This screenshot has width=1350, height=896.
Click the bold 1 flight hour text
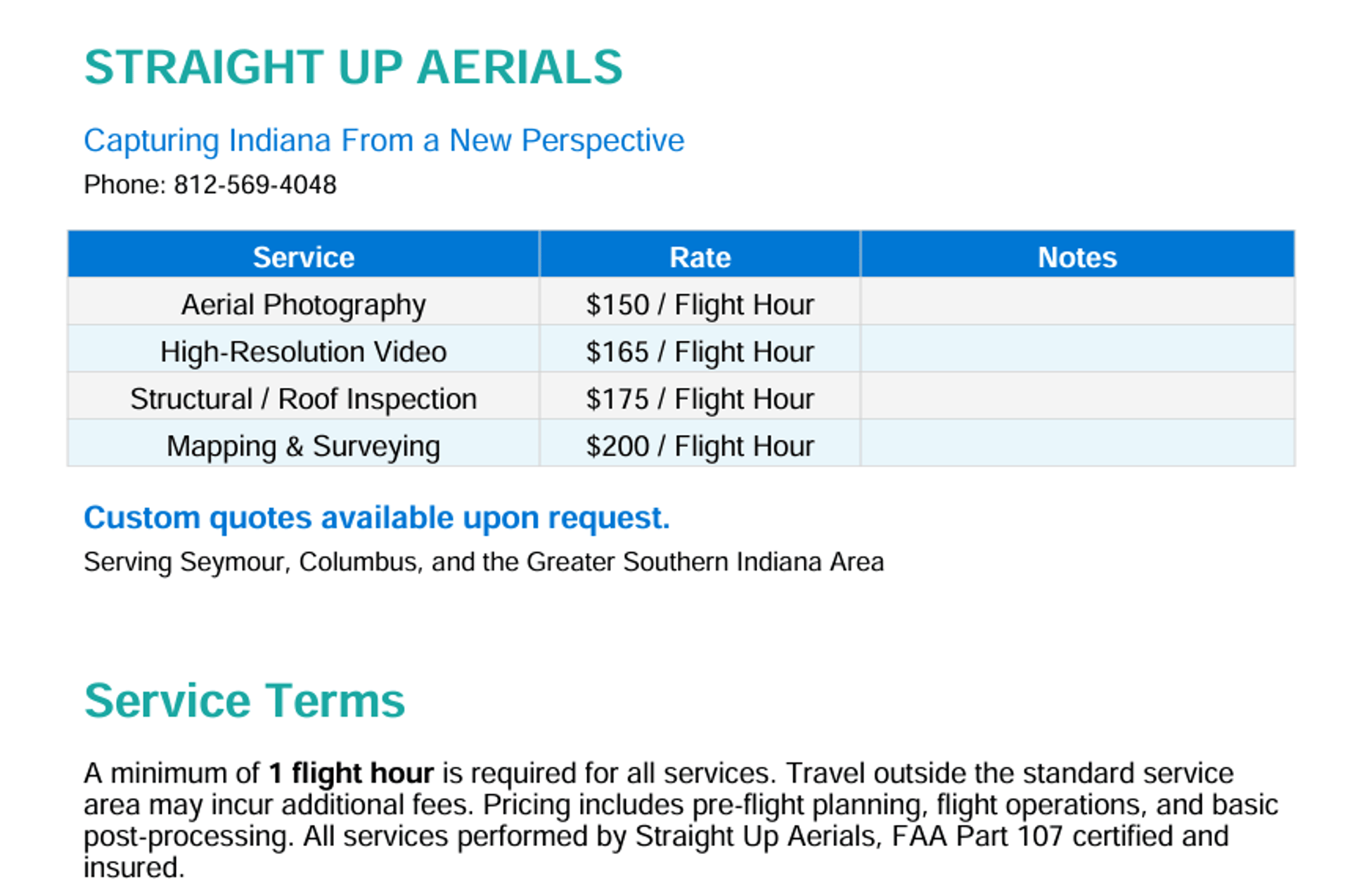[x=351, y=773]
